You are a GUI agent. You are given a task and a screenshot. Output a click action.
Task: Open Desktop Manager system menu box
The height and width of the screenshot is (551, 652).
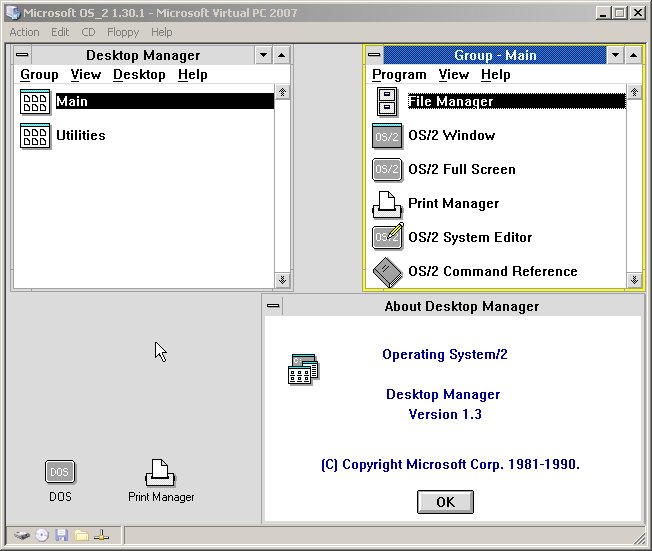(x=22, y=55)
